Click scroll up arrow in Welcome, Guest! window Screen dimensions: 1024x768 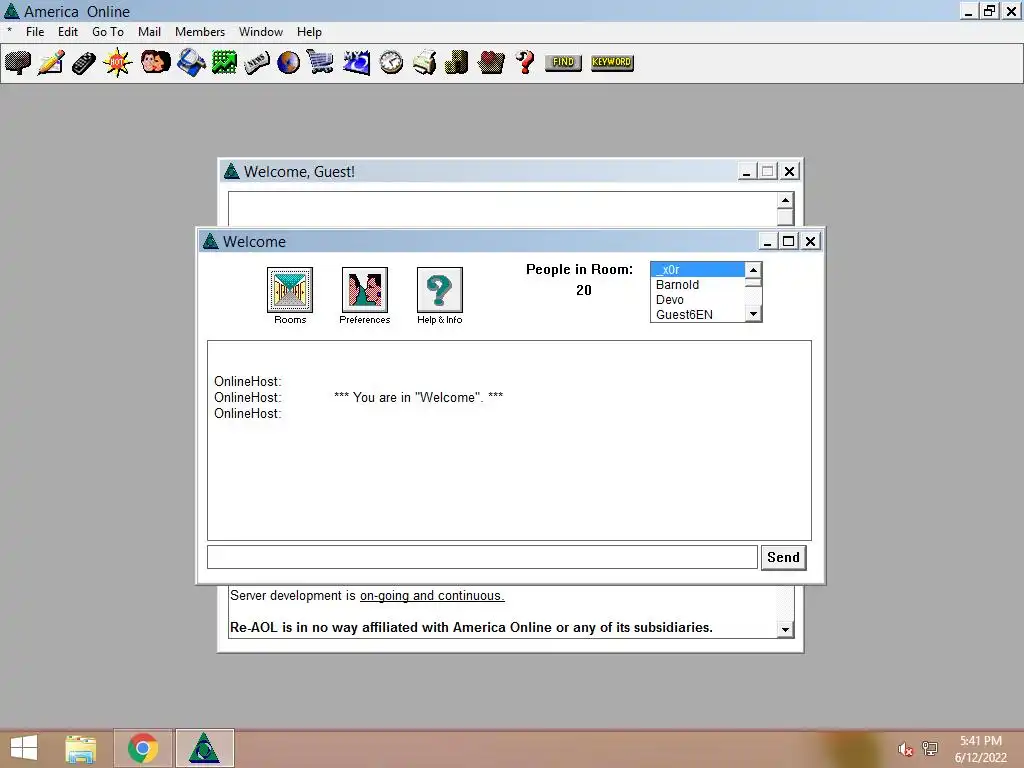(x=785, y=200)
